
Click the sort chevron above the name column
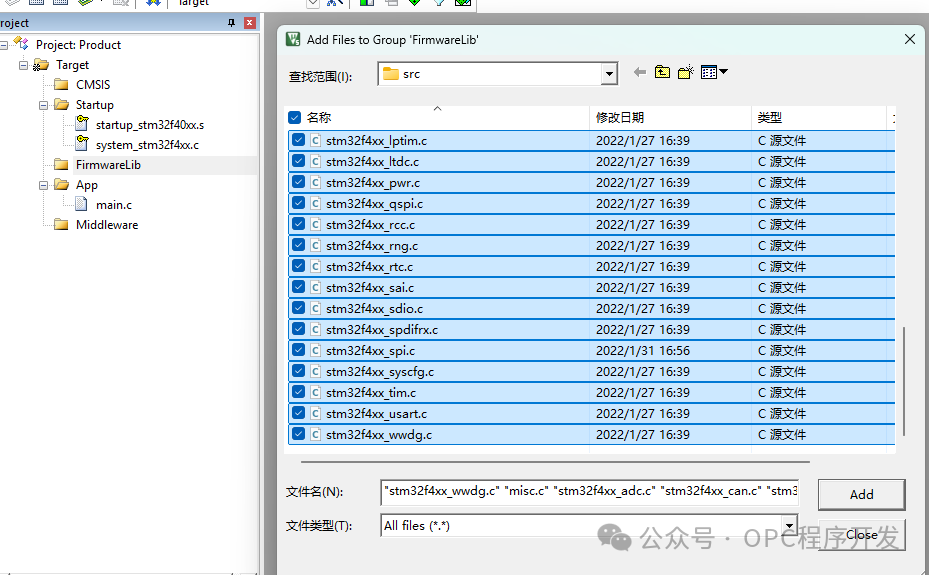click(437, 108)
